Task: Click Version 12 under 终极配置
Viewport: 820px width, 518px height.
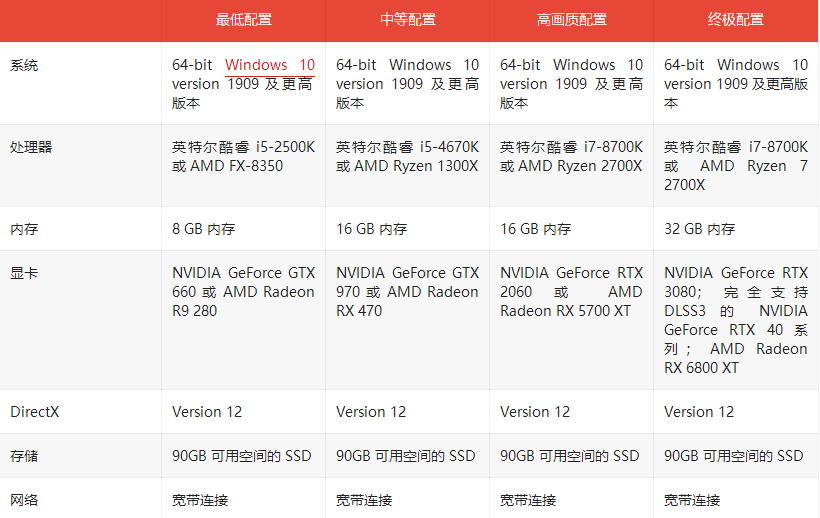Action: point(699,412)
